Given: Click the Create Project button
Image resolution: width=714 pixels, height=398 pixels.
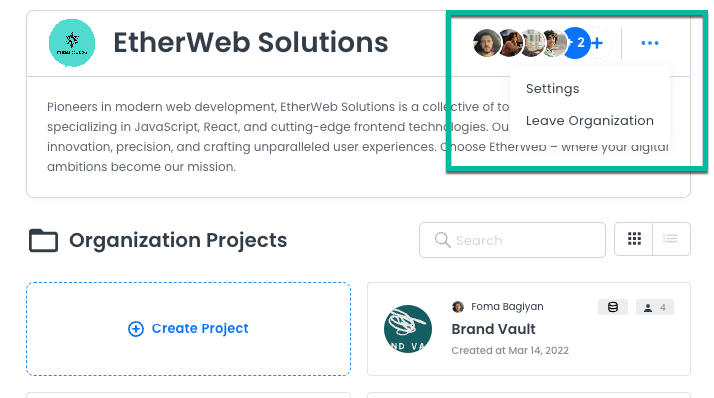Looking at the screenshot, I should coord(189,329).
